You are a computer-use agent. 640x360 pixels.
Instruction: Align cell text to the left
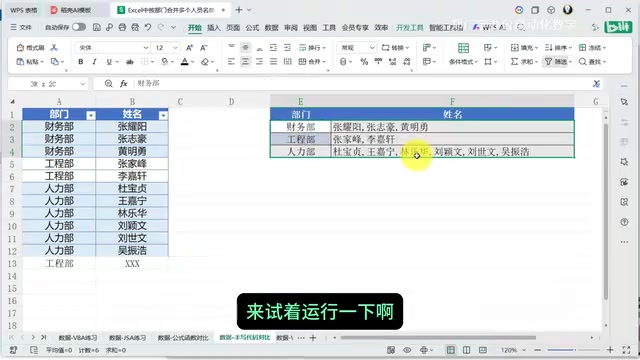(x=231, y=62)
